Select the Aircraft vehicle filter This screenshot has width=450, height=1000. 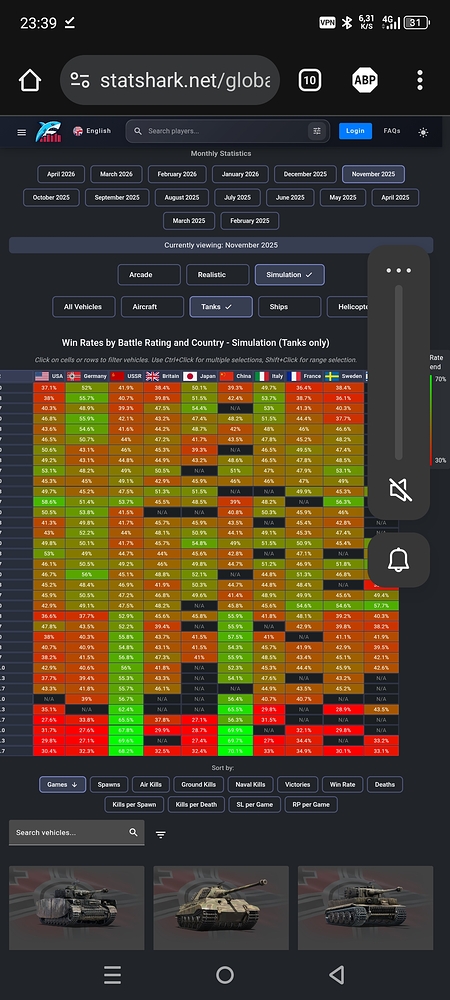coord(152,307)
